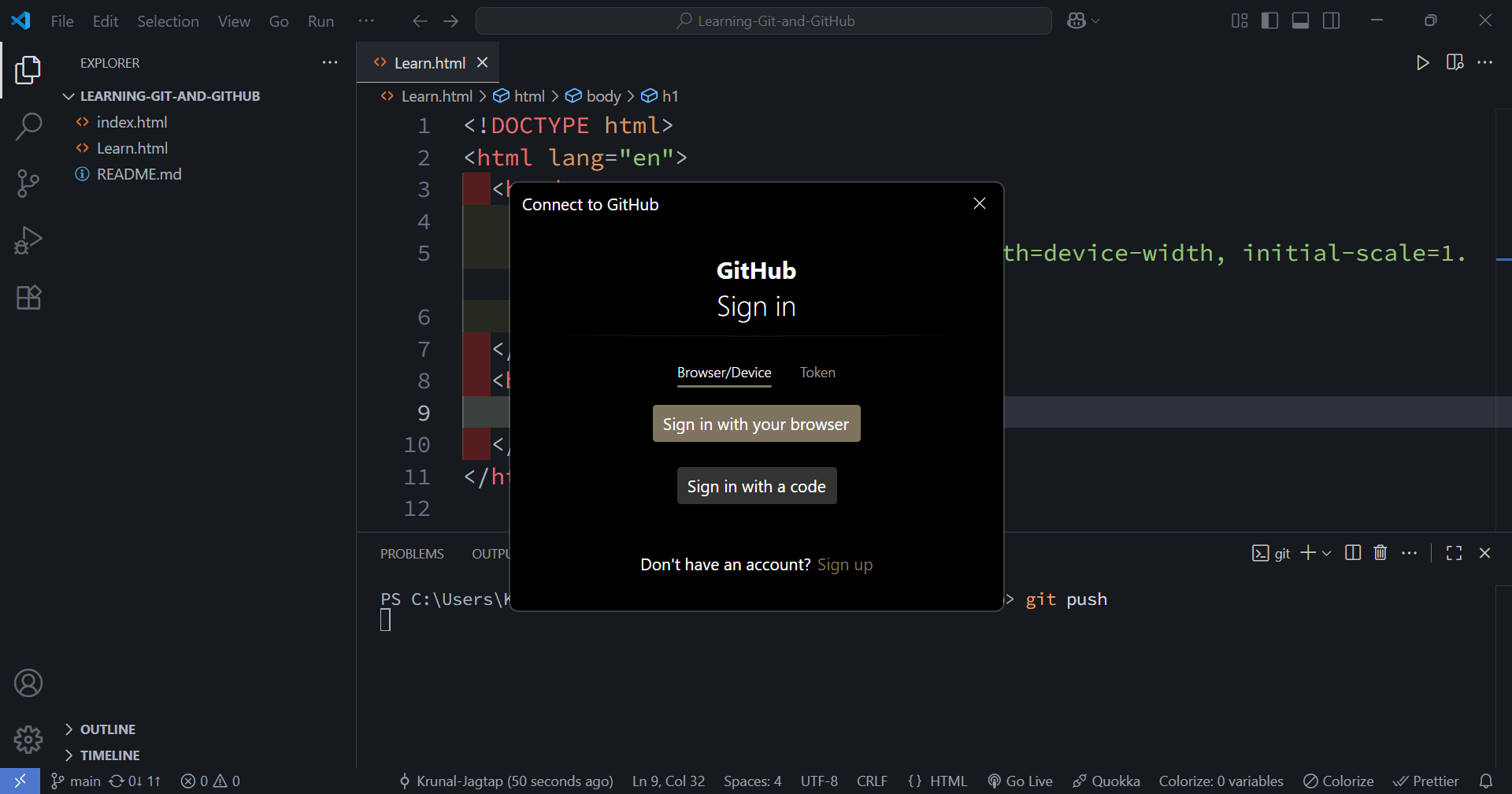Screen dimensions: 1512x794
Task: Follow the Sign up link
Action: point(845,565)
